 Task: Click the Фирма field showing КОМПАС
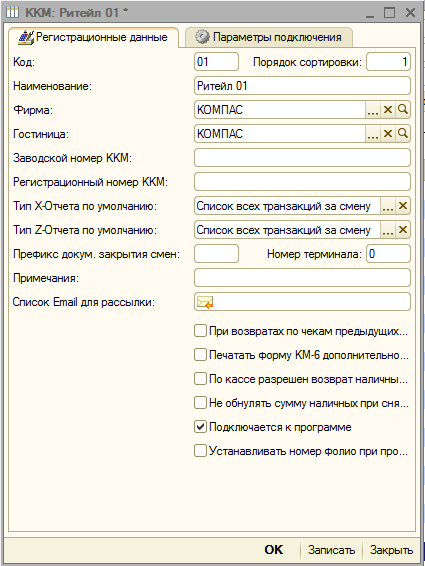[280, 110]
